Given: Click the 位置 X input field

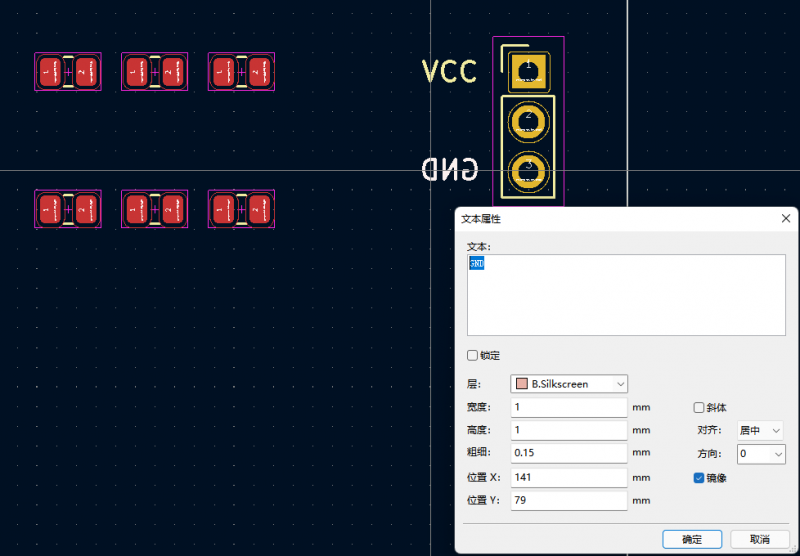Looking at the screenshot, I should tap(569, 477).
